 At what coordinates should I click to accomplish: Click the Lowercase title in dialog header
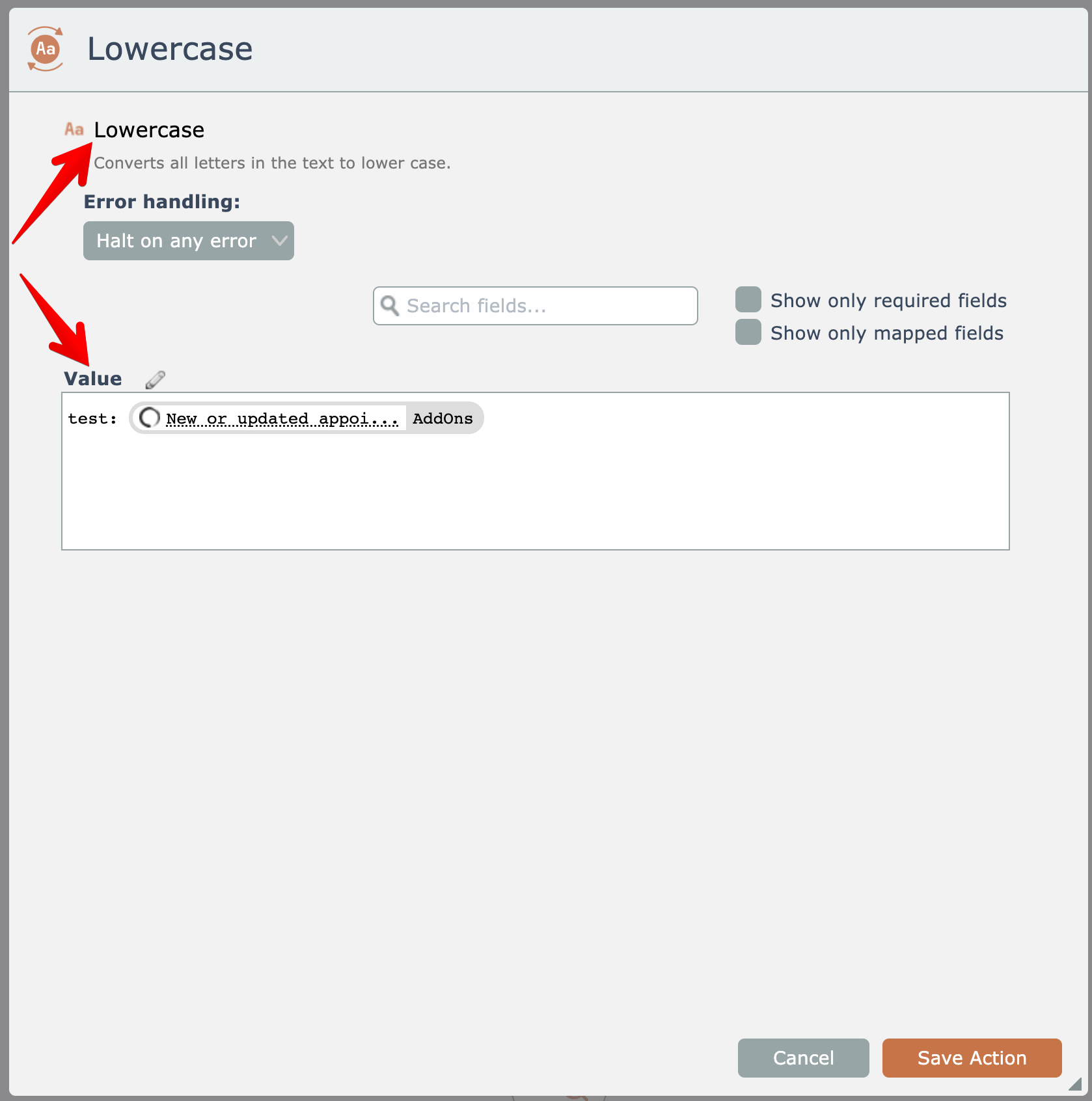tap(170, 49)
